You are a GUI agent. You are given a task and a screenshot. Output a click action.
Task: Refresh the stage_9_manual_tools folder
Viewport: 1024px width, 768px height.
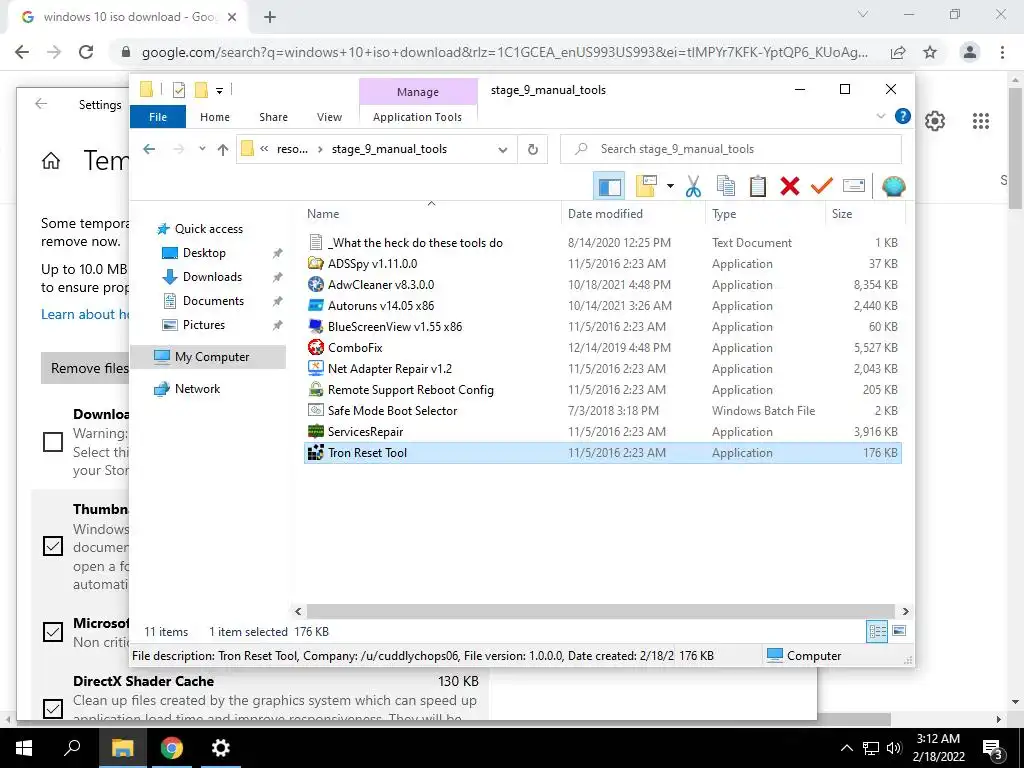533,150
